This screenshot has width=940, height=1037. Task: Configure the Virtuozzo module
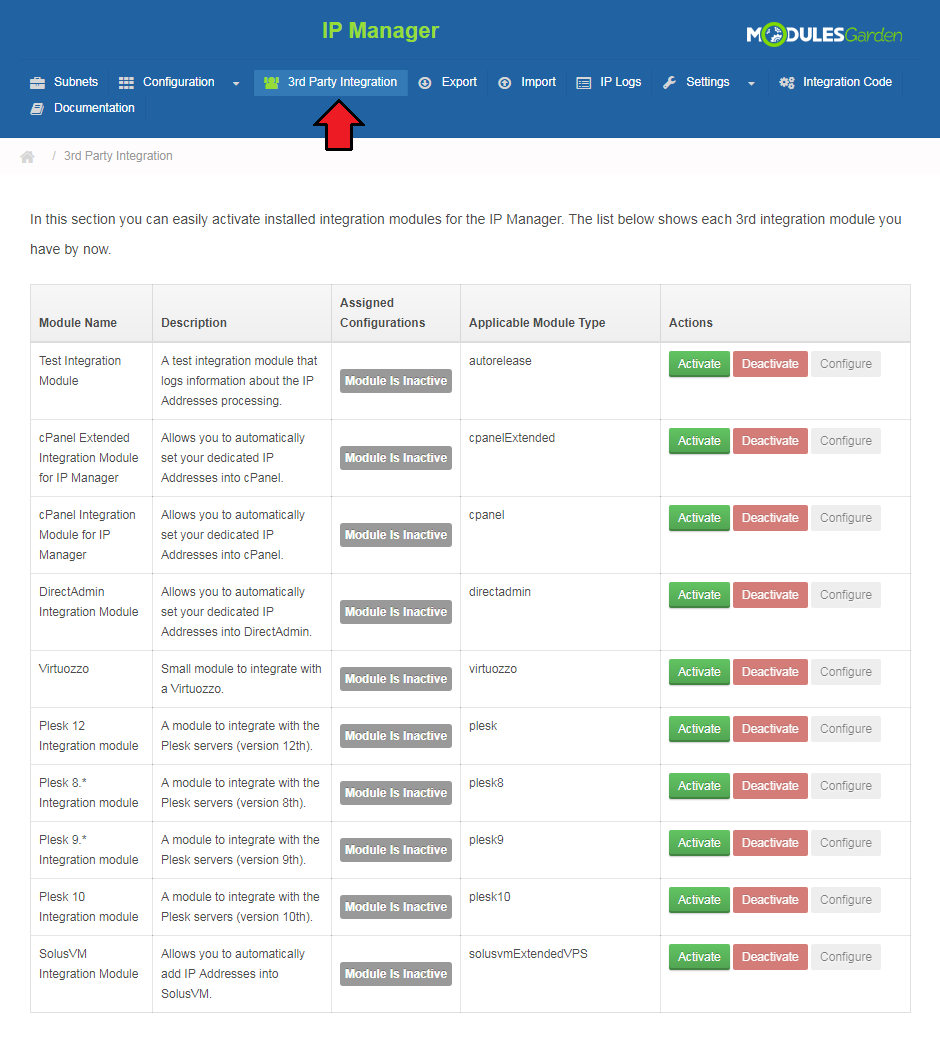point(845,672)
